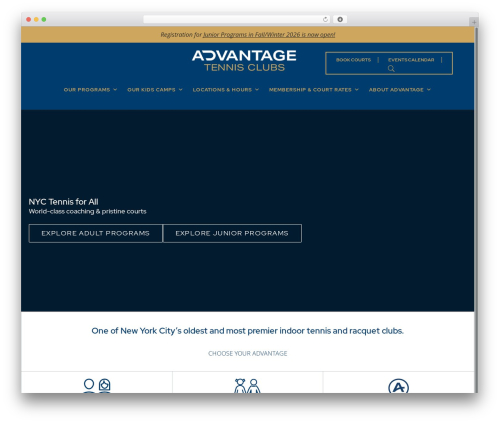This screenshot has height=423, width=500.
Task: Click the circular Advantage 'A' icon
Action: coord(398,386)
